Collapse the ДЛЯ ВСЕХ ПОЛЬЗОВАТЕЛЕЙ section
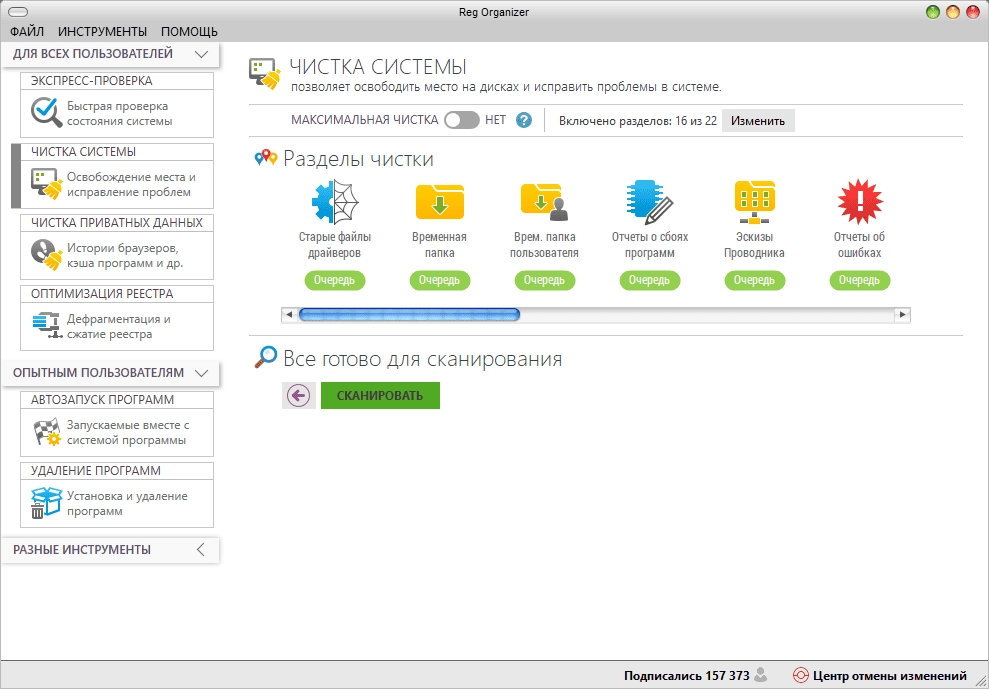The height and width of the screenshot is (689, 989). tap(201, 54)
